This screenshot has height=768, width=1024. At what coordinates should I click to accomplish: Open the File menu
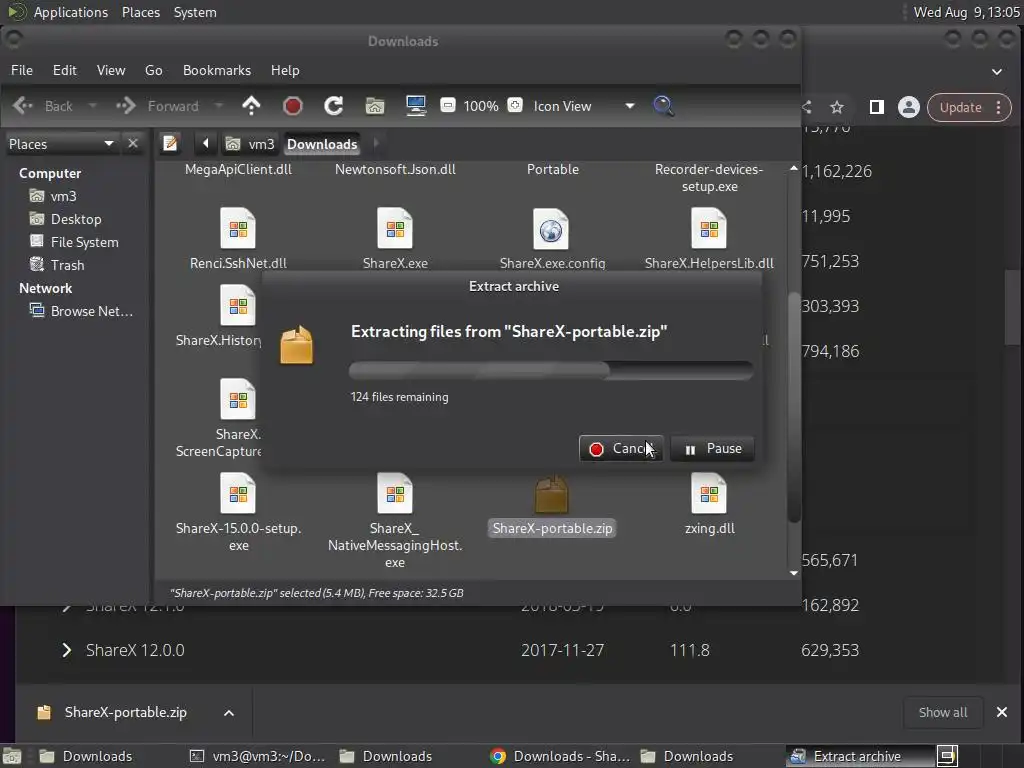tap(22, 70)
